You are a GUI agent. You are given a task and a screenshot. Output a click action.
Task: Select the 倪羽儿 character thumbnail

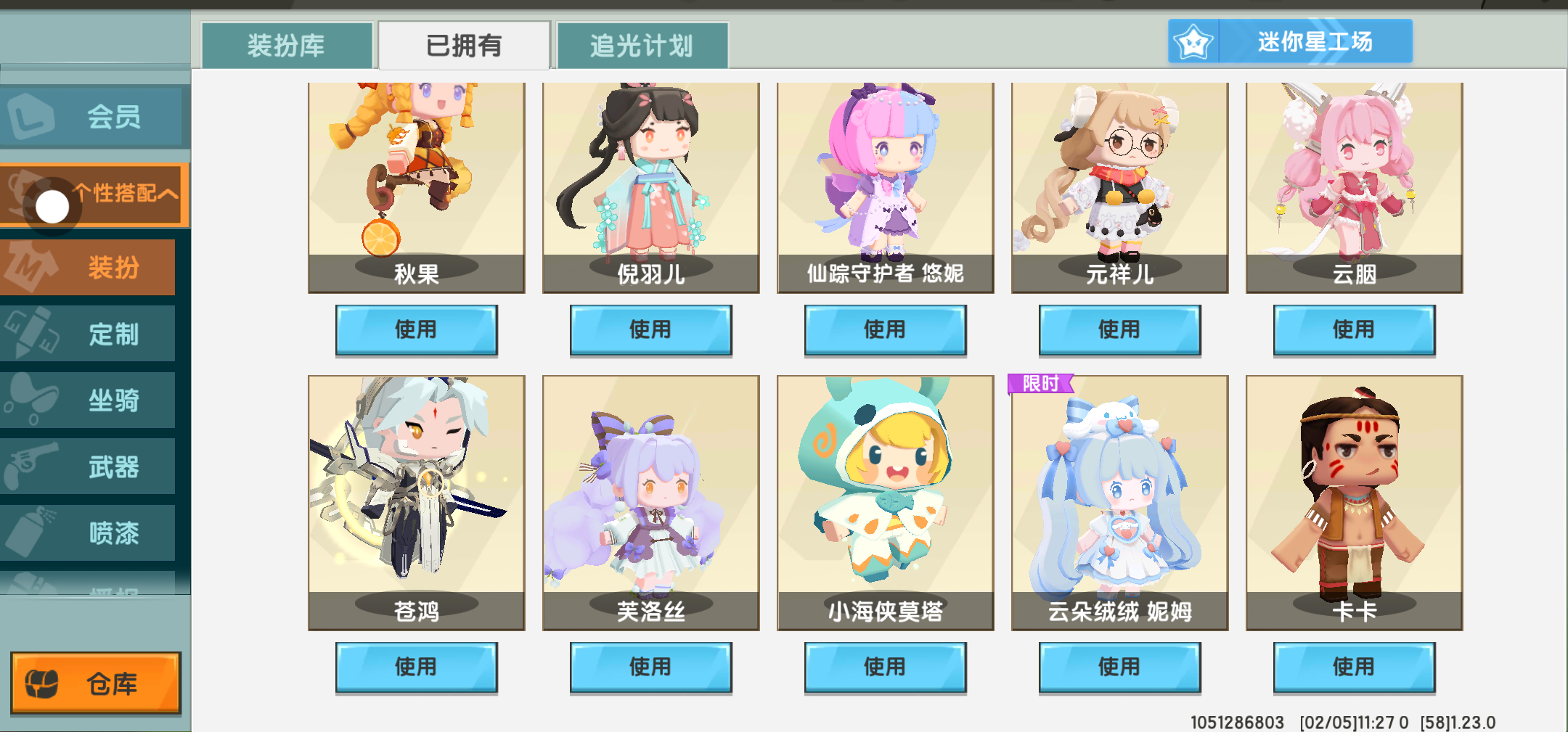651,187
